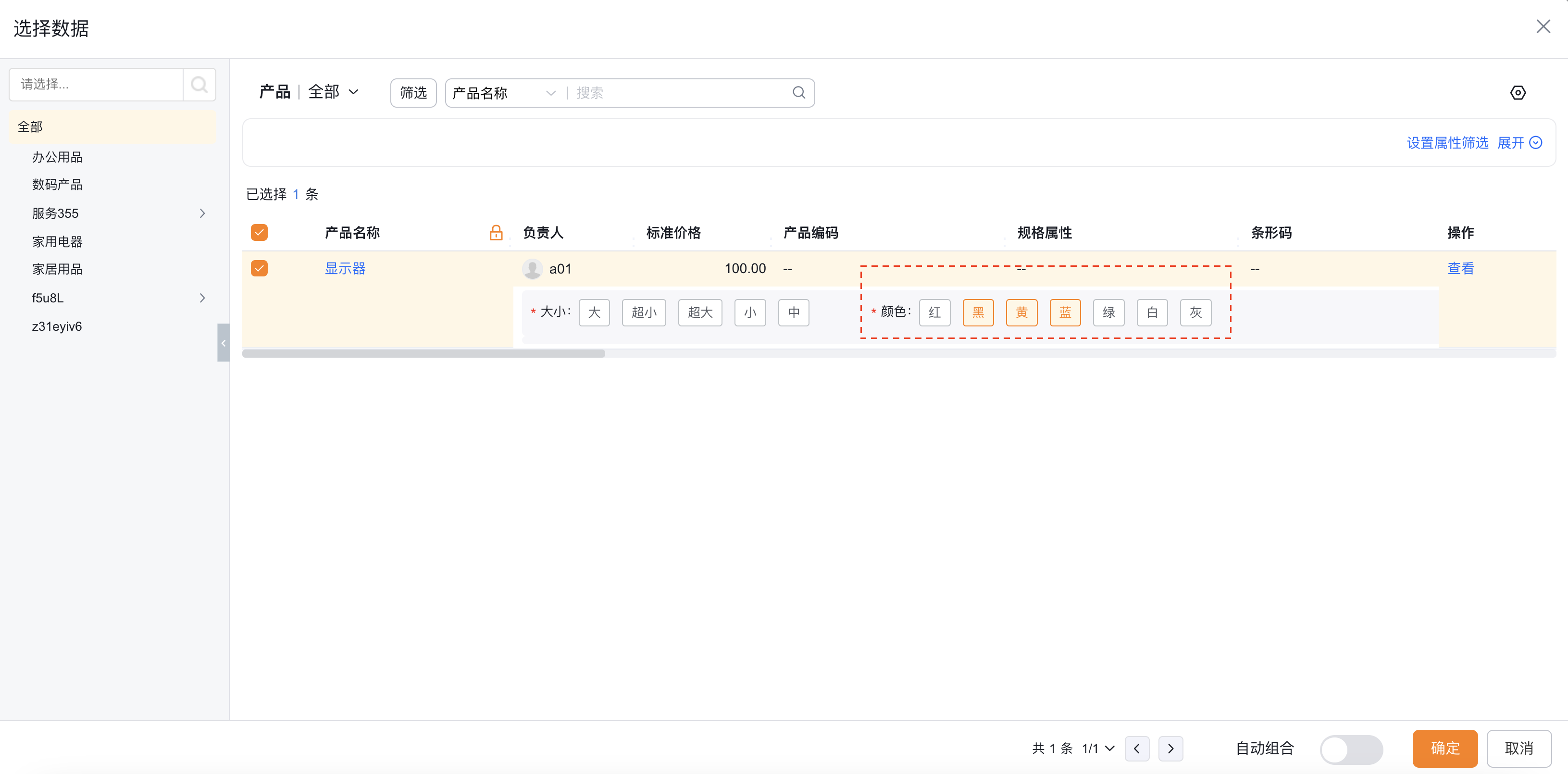This screenshot has width=1568, height=774.
Task: Select 家用电器 in category list
Action: point(57,242)
